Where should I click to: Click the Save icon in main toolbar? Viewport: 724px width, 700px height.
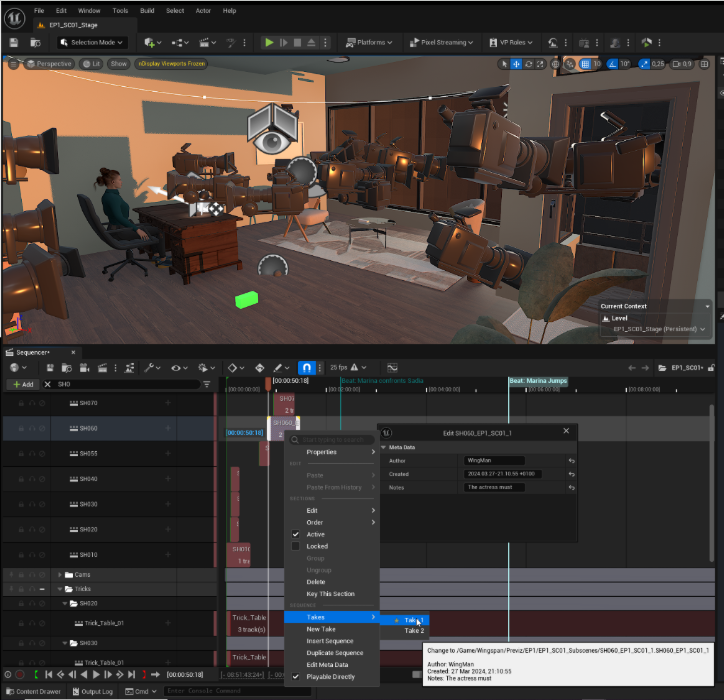[14, 43]
